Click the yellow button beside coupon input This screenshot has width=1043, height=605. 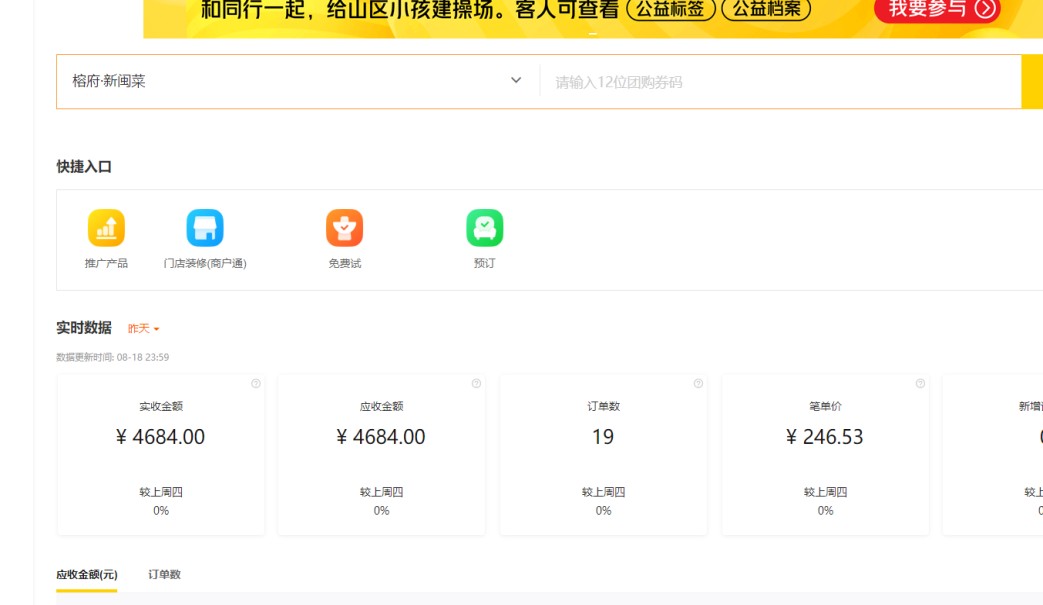(1032, 82)
